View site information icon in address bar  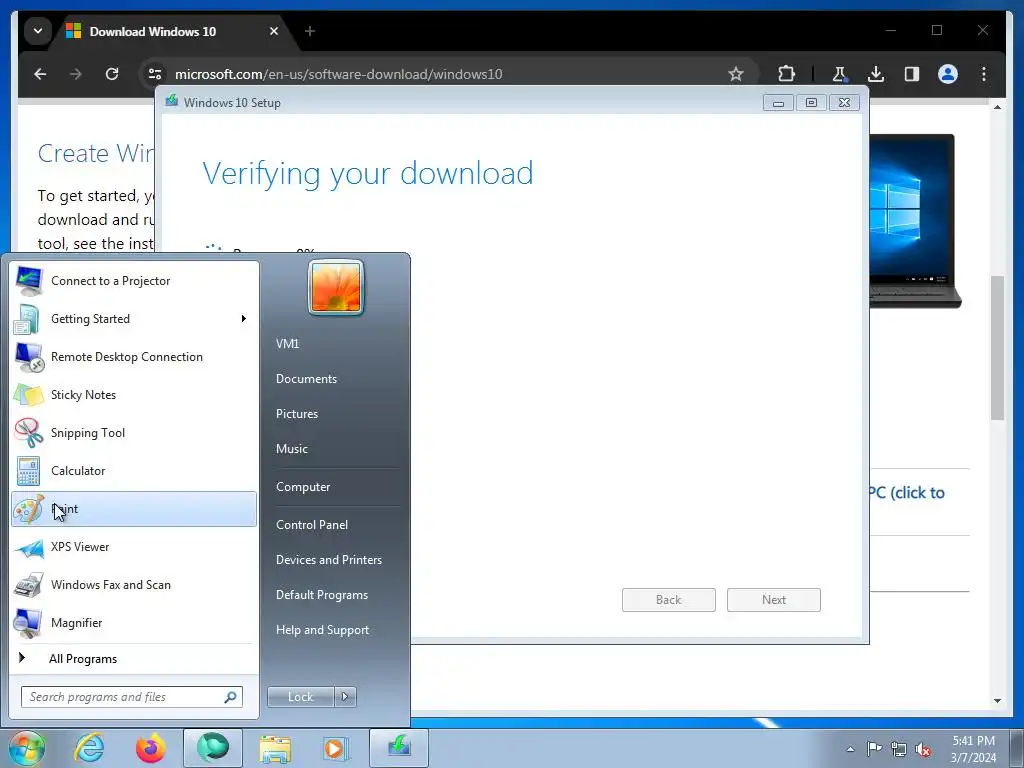pyautogui.click(x=155, y=74)
